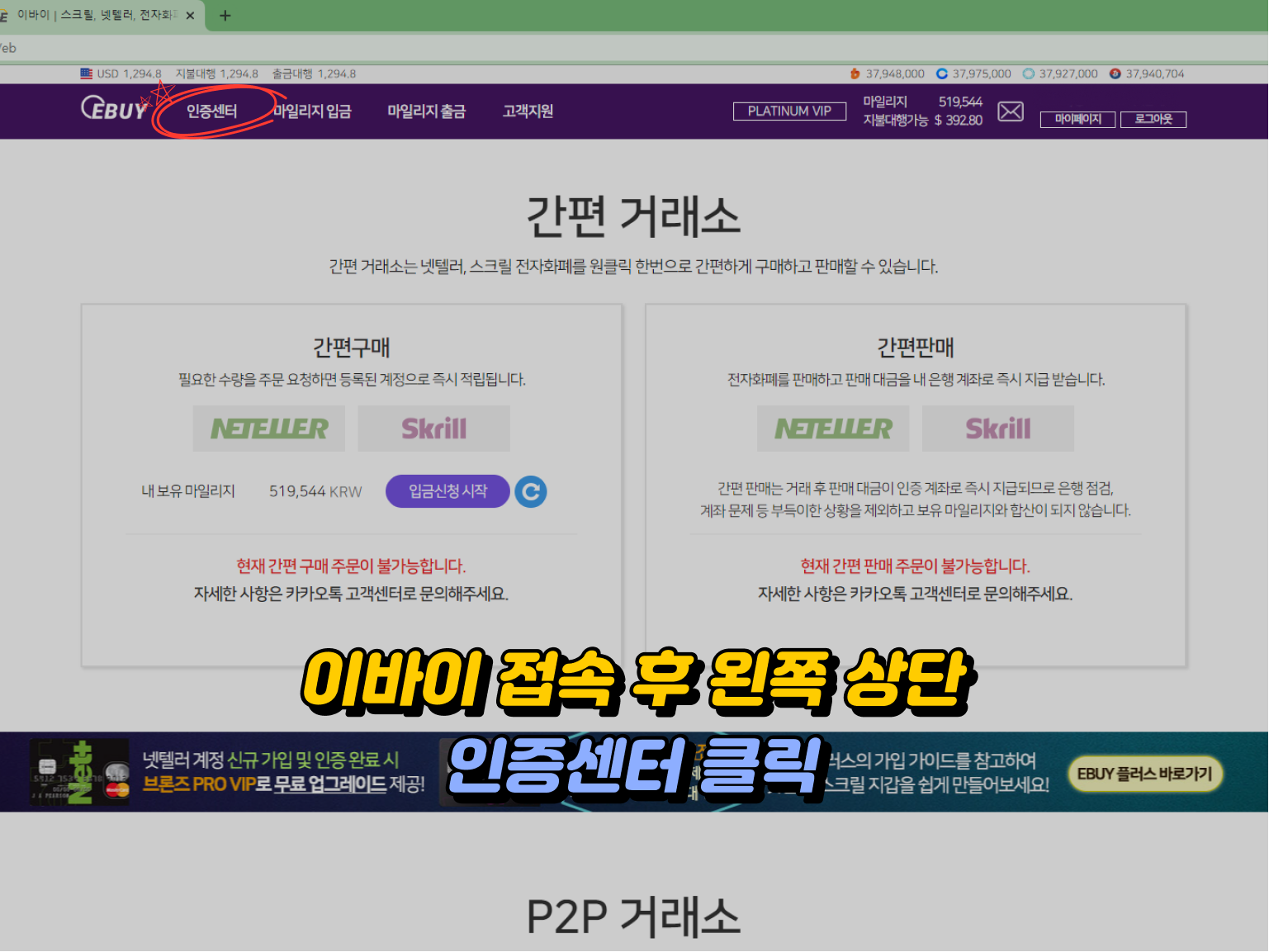Click the EBUY logo in header
The image size is (1269, 952).
coord(114,109)
